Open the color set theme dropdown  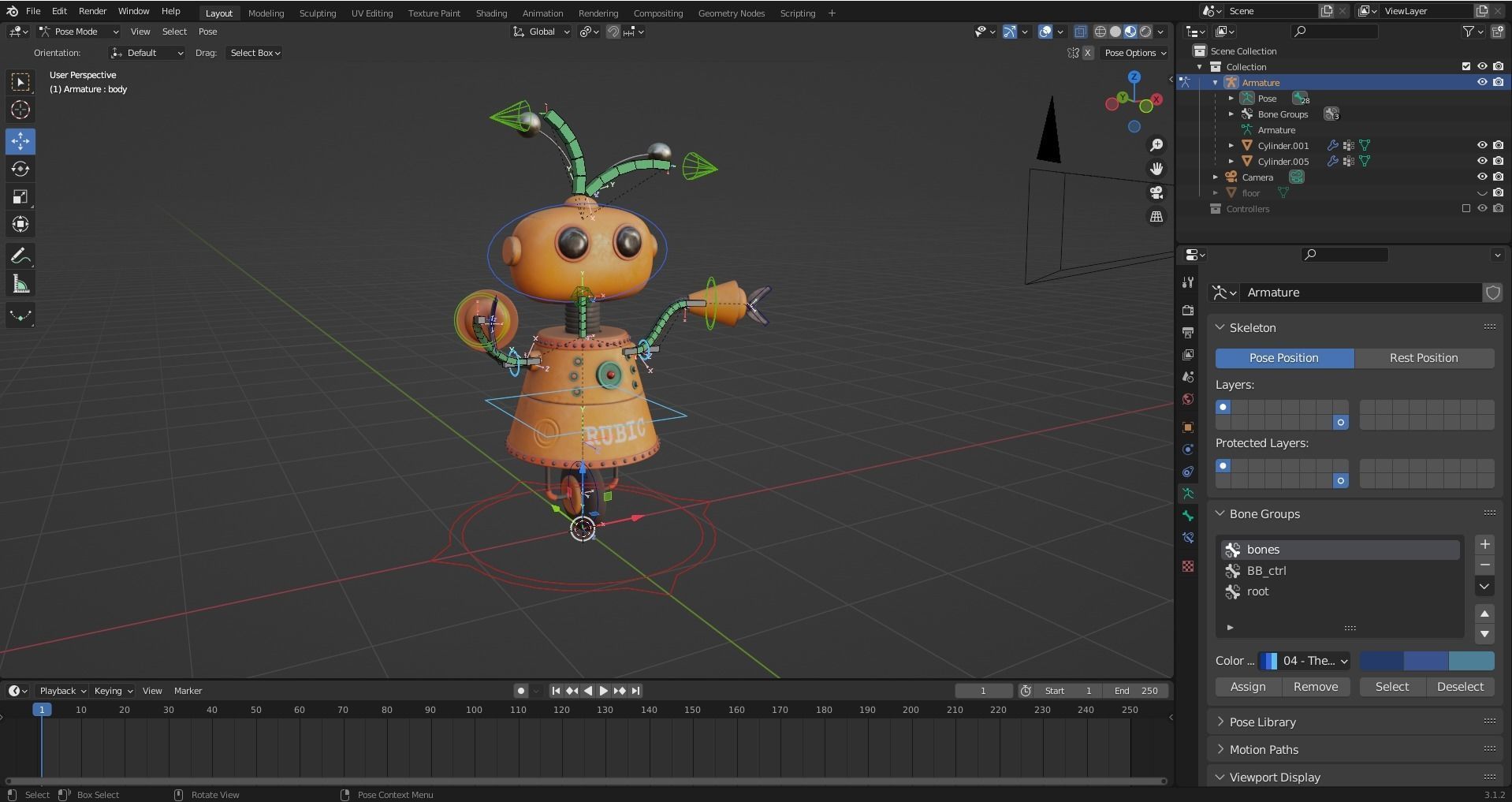(x=1305, y=661)
